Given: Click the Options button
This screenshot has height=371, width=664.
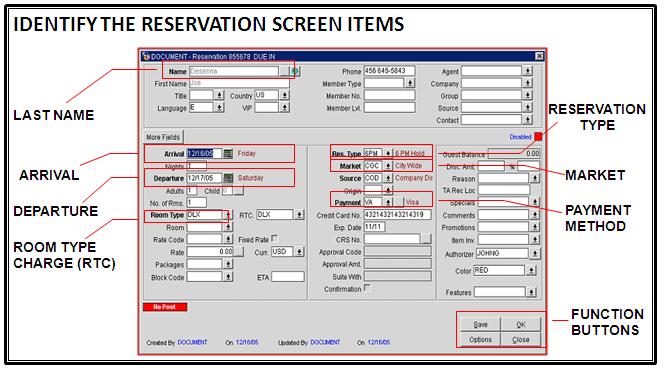Looking at the screenshot, I should click(x=480, y=340).
